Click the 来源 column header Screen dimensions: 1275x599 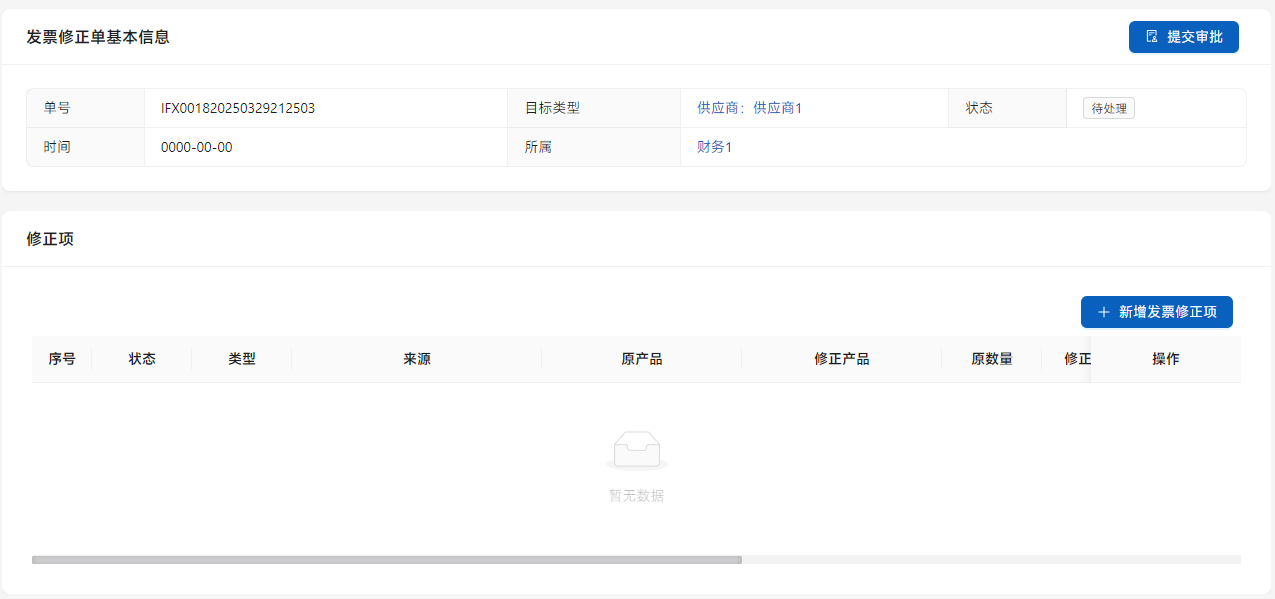[417, 359]
